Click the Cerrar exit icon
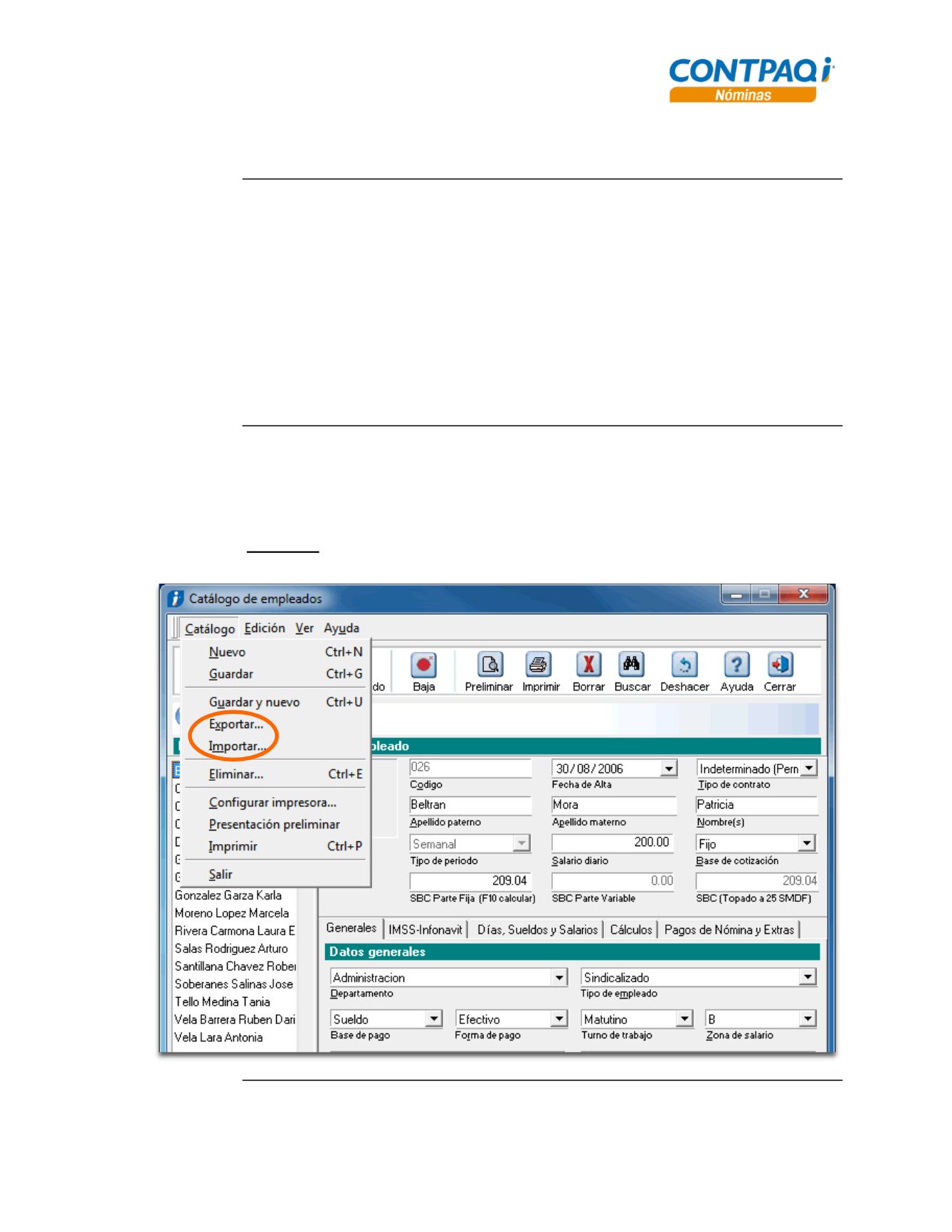 pos(781,665)
